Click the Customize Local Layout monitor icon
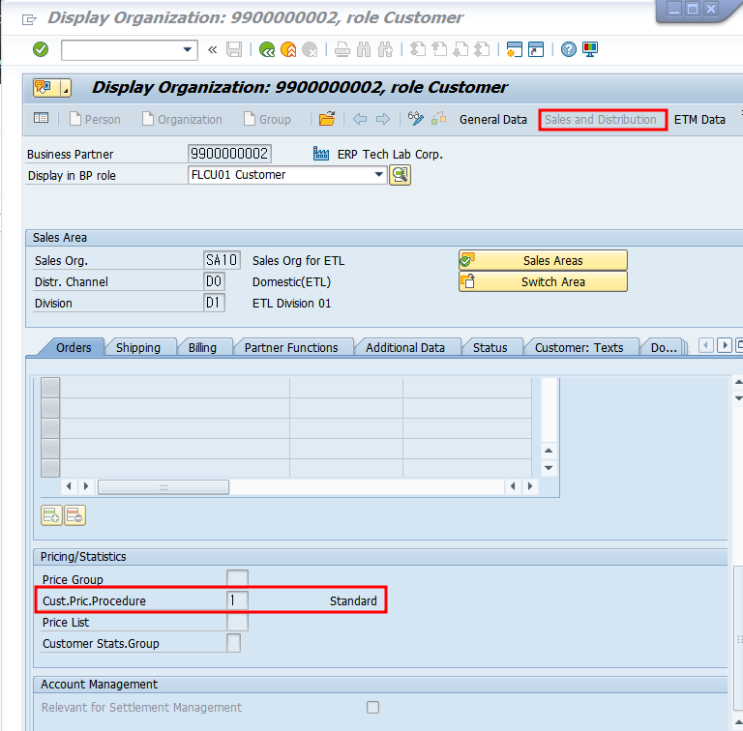The width and height of the screenshot is (743, 731). coord(590,49)
